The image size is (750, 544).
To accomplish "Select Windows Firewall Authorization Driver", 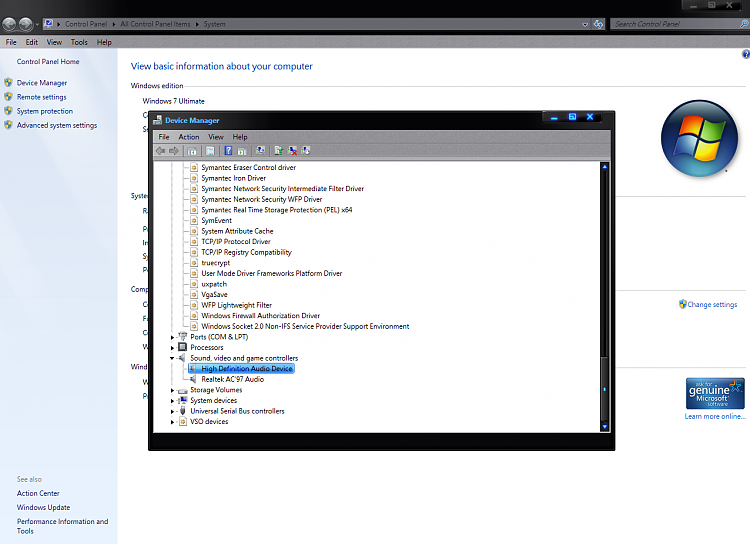I will tap(261, 315).
